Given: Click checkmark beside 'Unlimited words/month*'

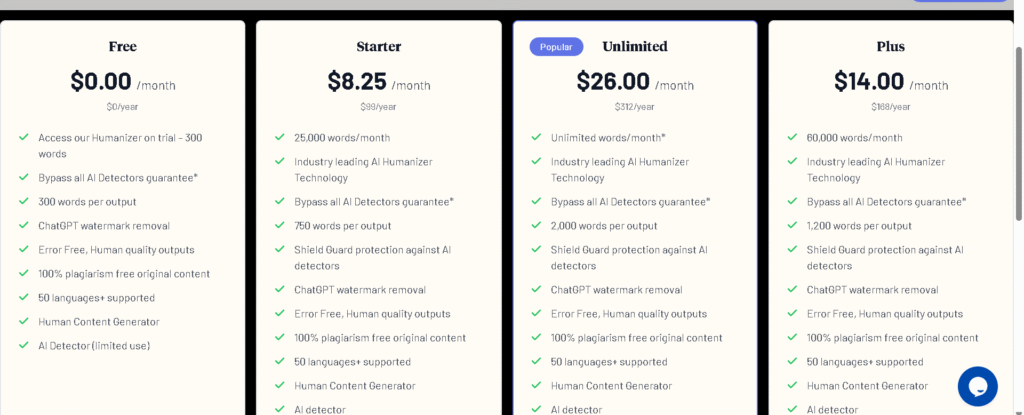Looking at the screenshot, I should 536,138.
